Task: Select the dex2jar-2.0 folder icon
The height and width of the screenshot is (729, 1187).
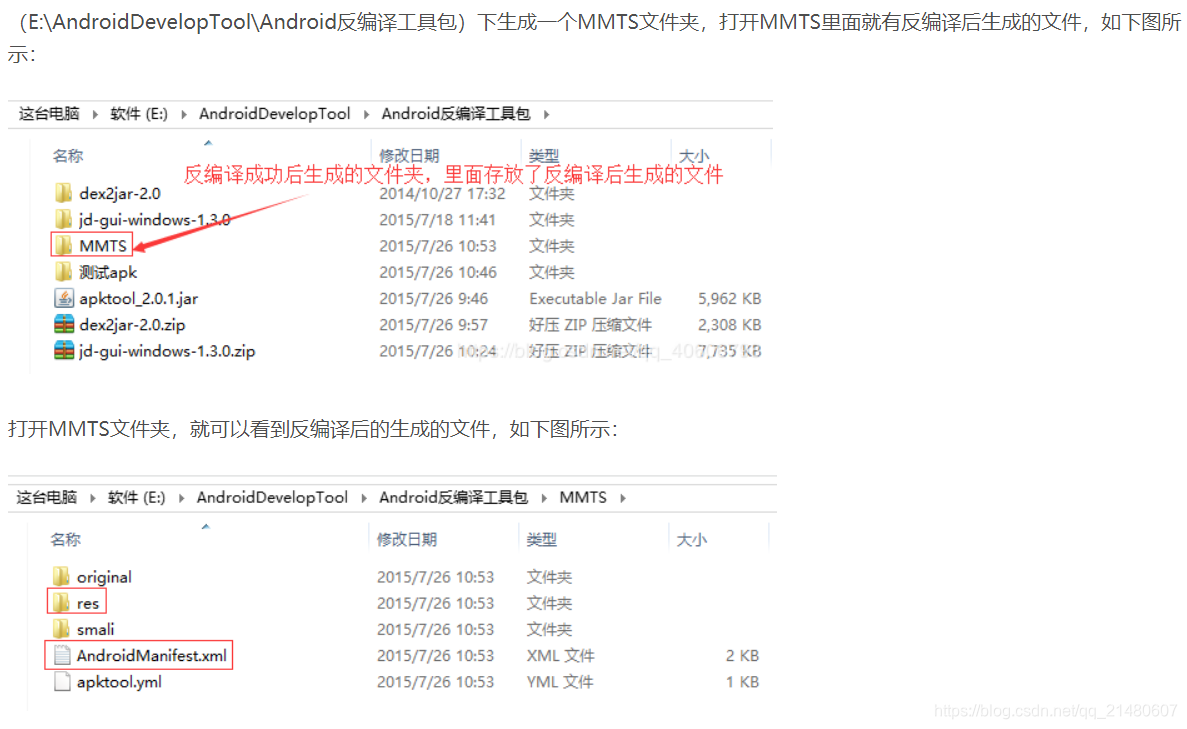Action: (64, 193)
